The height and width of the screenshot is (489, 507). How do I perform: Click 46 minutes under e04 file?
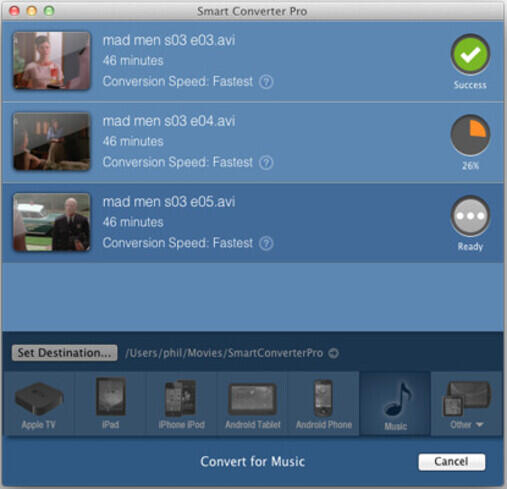tap(133, 141)
